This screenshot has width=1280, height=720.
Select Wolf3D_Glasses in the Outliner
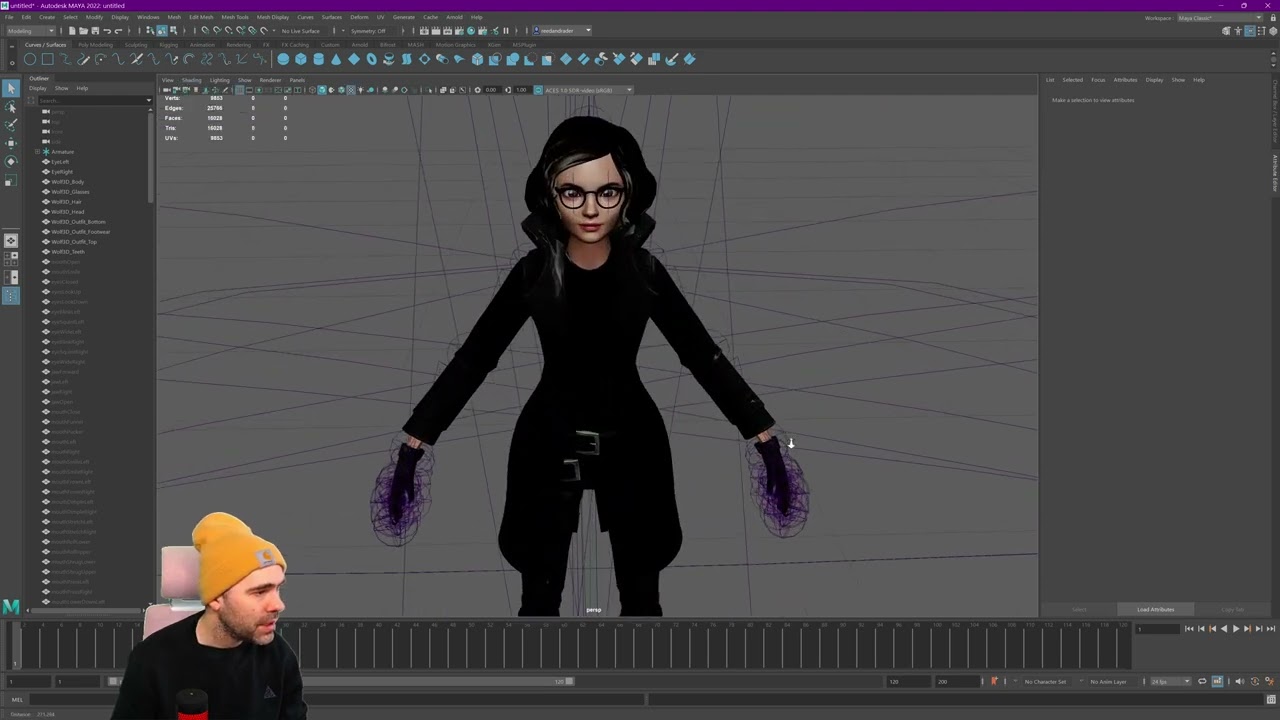70,192
